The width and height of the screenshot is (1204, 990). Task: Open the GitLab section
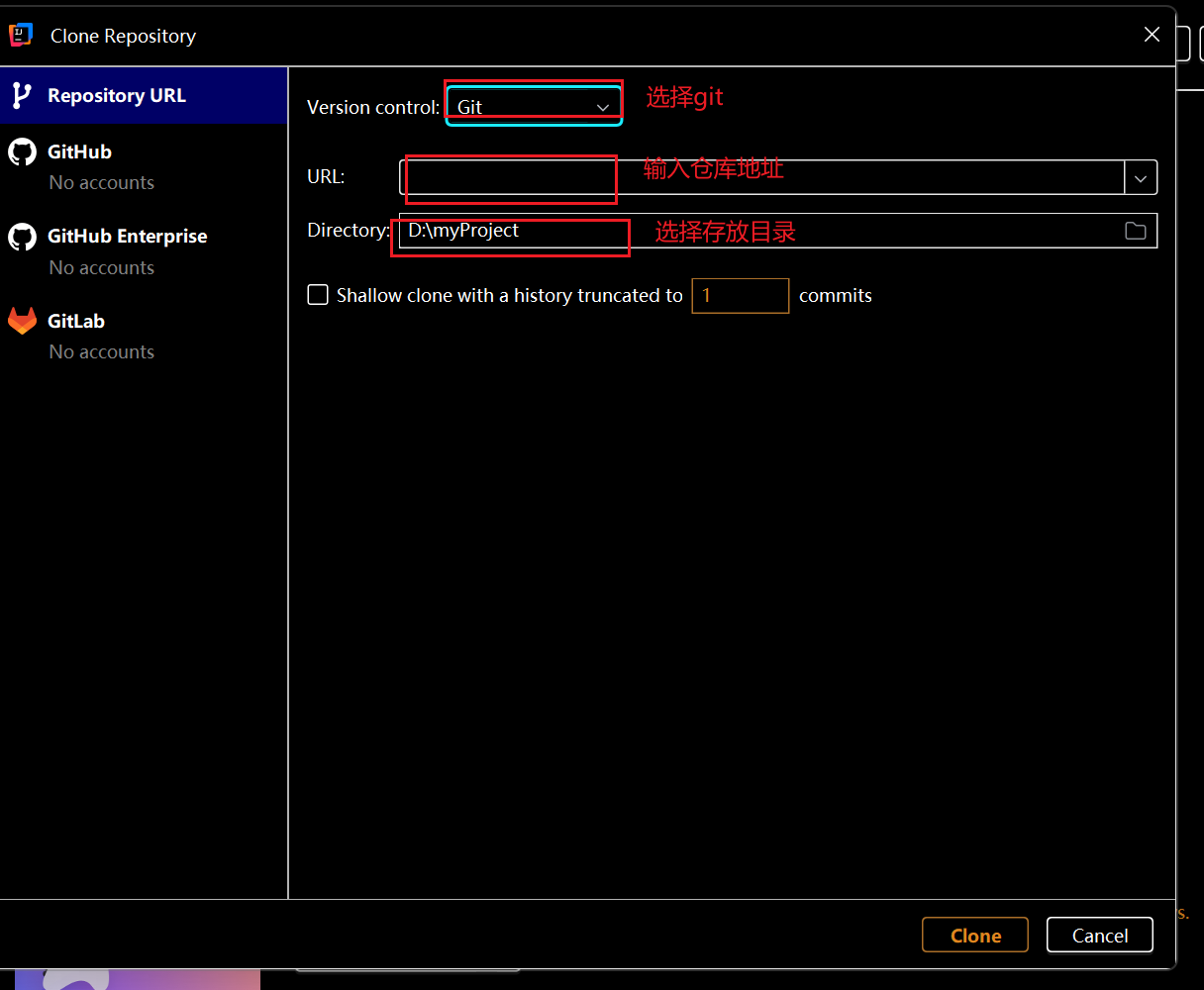click(x=144, y=336)
